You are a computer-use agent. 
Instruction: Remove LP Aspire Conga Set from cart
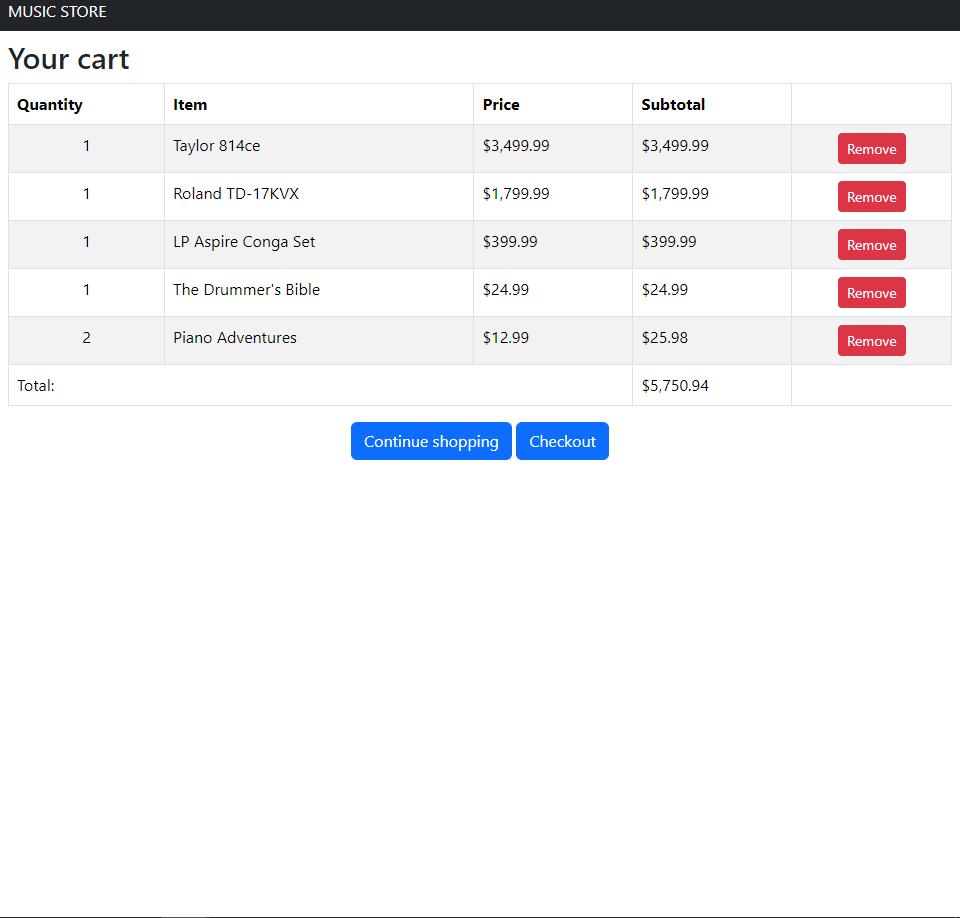[x=871, y=245]
